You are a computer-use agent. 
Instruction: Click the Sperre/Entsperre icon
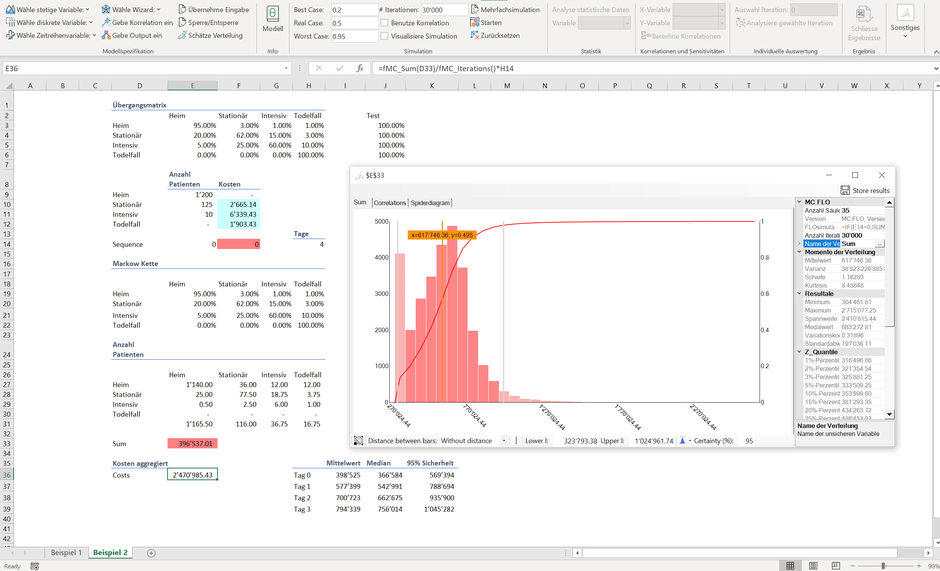coord(183,22)
